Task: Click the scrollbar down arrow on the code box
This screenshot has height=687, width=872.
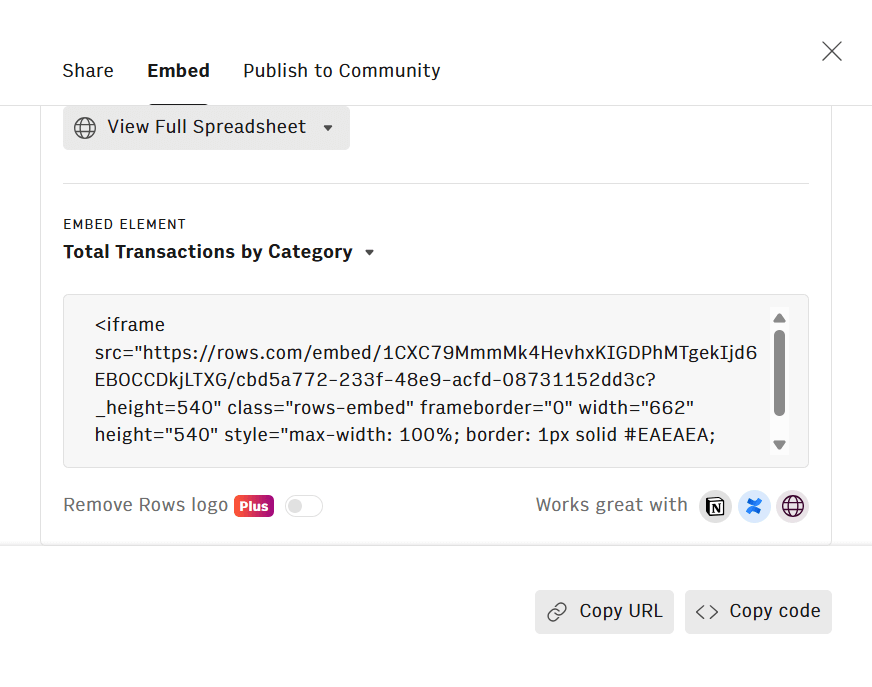Action: (x=779, y=445)
